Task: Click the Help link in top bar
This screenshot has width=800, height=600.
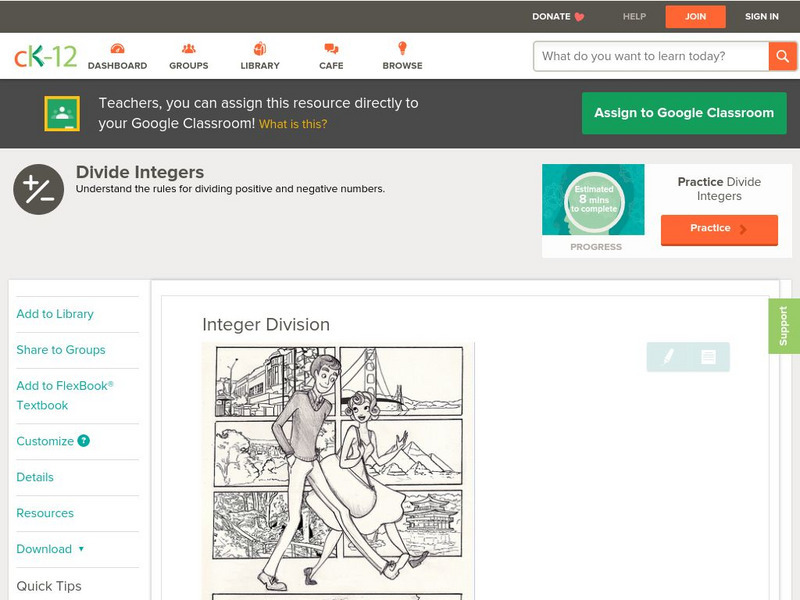Action: click(634, 16)
